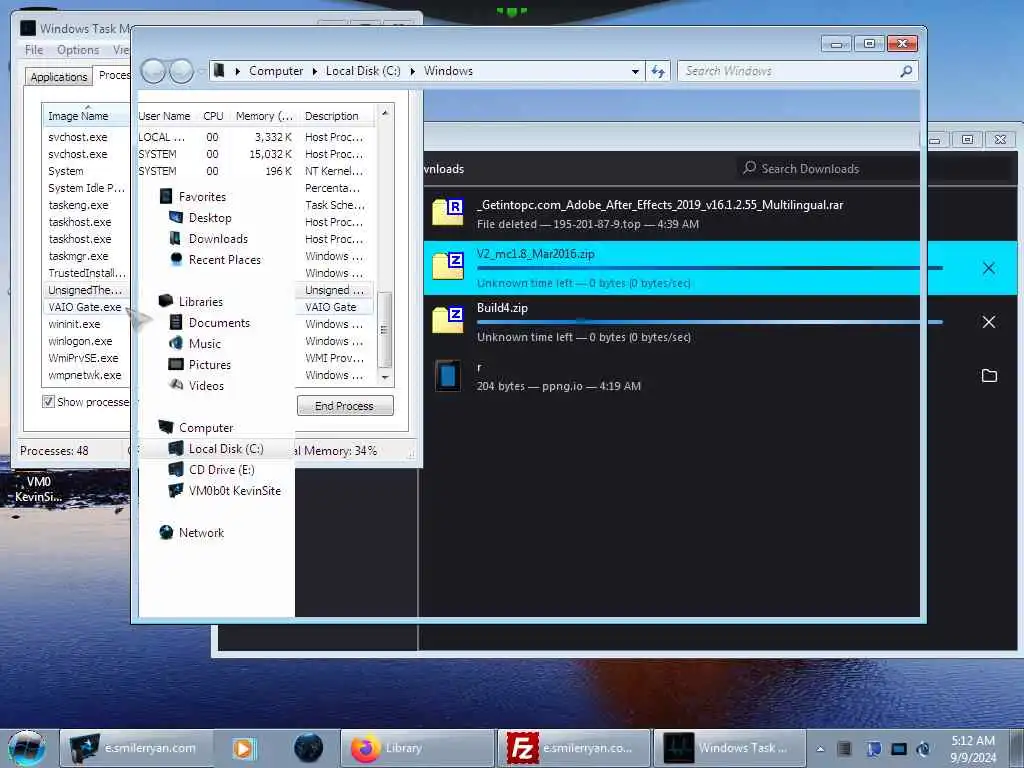
Task: Click the refresh button beside the address bar
Action: (658, 71)
